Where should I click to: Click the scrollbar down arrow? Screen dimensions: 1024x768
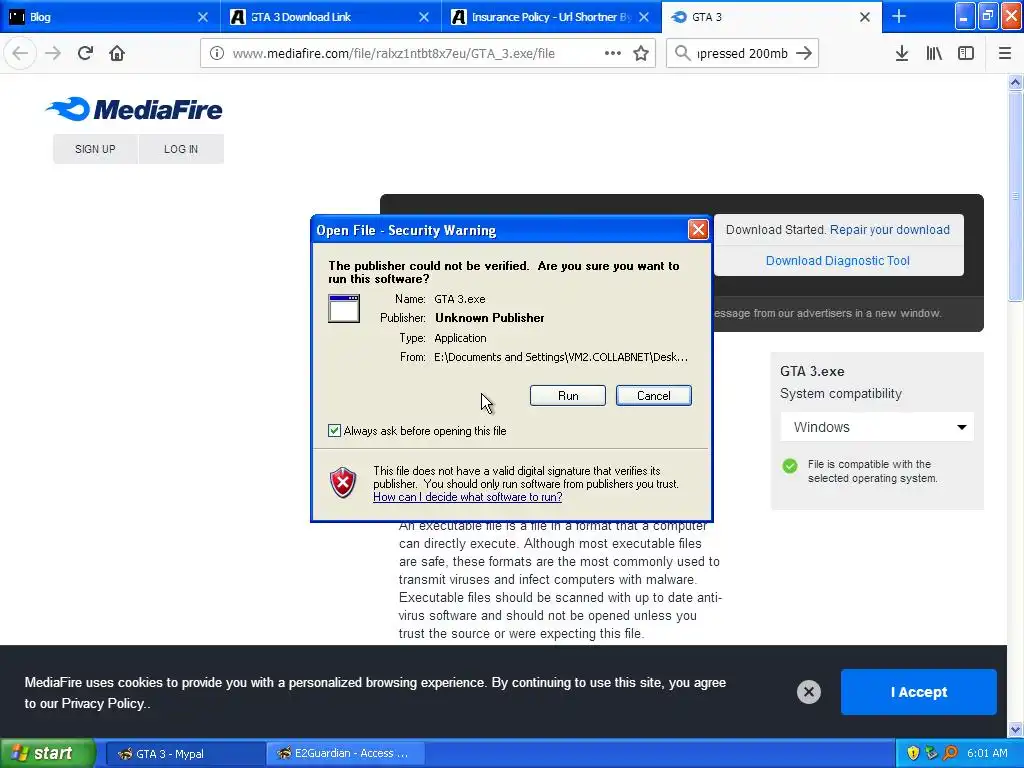click(x=1015, y=729)
